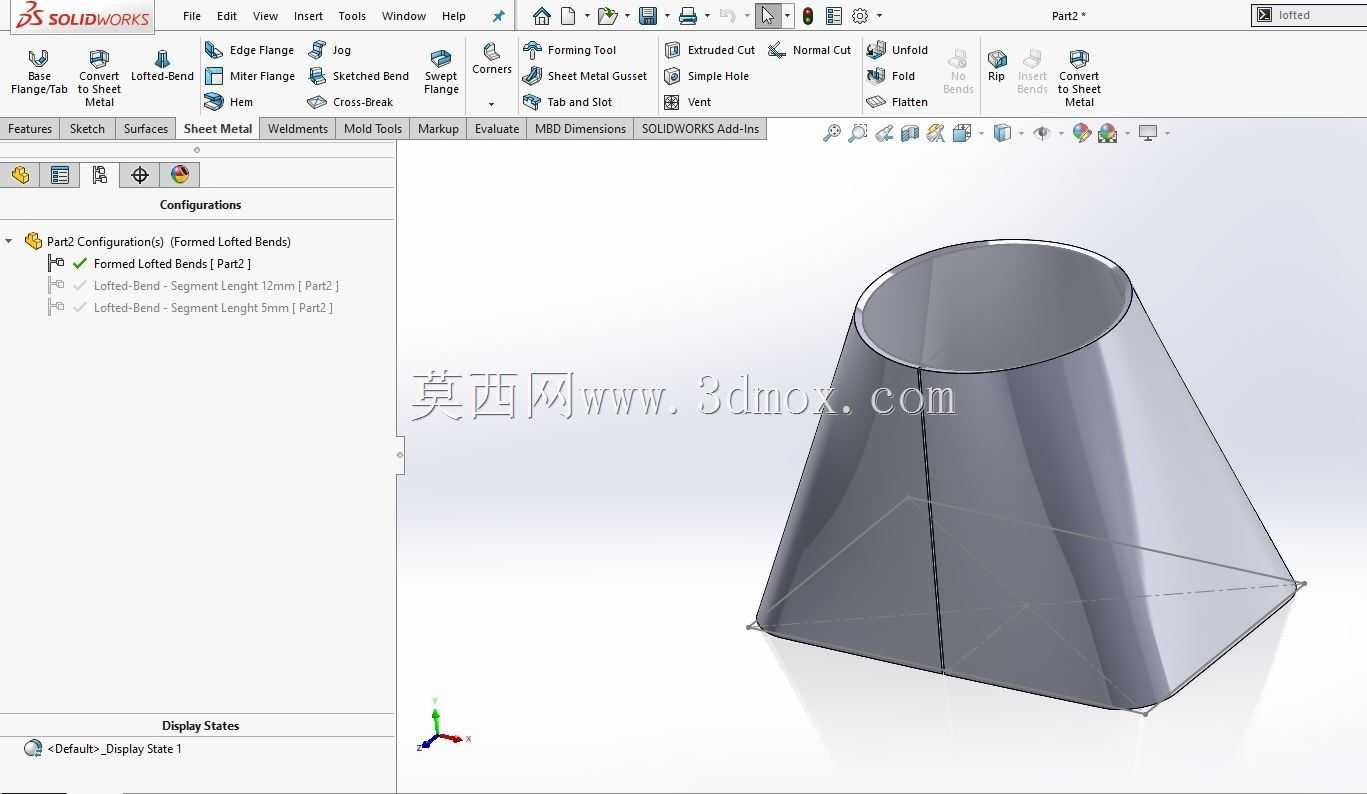Select the Jog tool
The height and width of the screenshot is (794, 1367).
point(330,50)
